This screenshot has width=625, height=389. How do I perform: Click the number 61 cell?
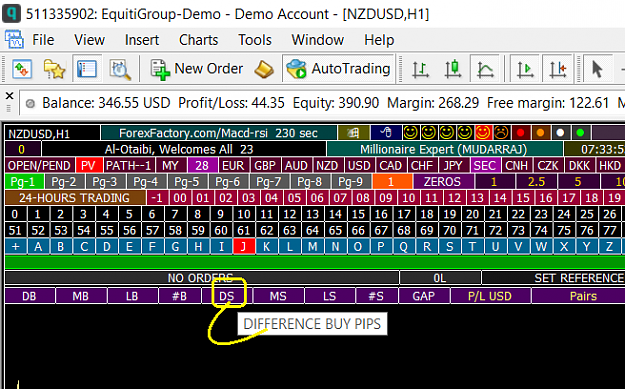click(244, 230)
